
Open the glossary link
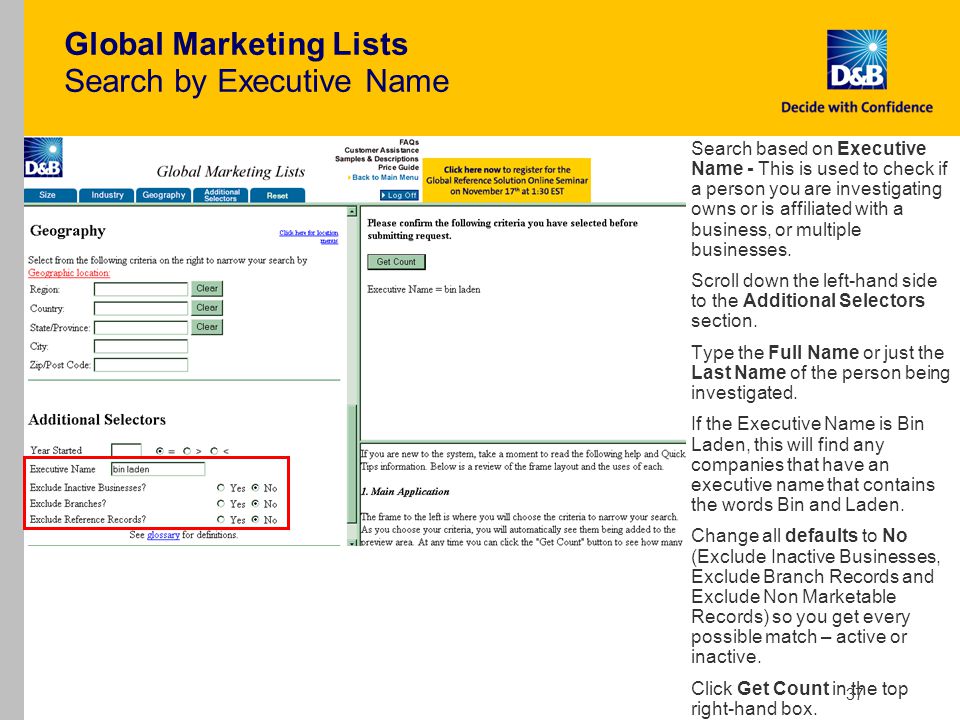[163, 534]
